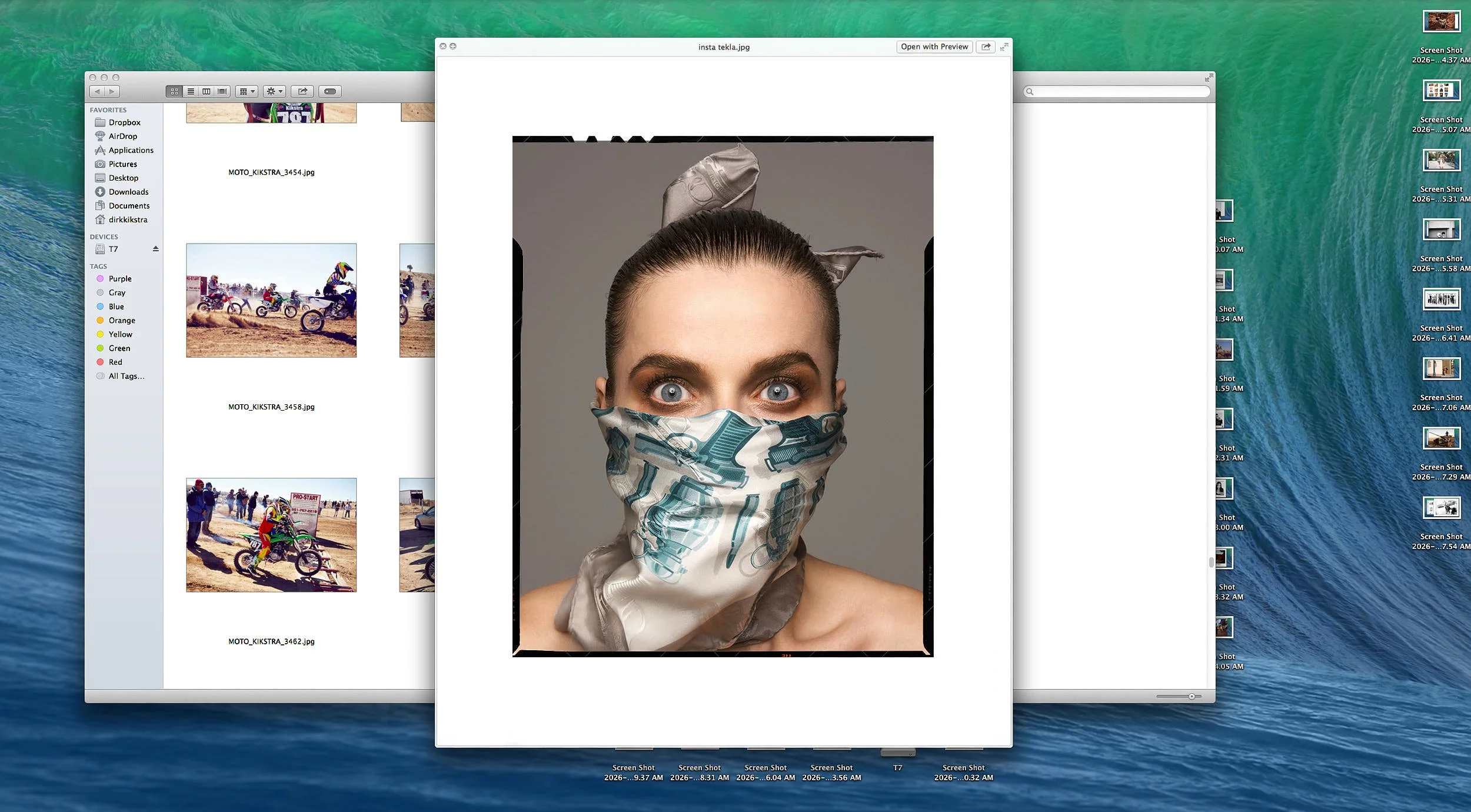Image resolution: width=1471 pixels, height=812 pixels.
Task: Open the Finder action gear menu
Action: pyautogui.click(x=274, y=91)
